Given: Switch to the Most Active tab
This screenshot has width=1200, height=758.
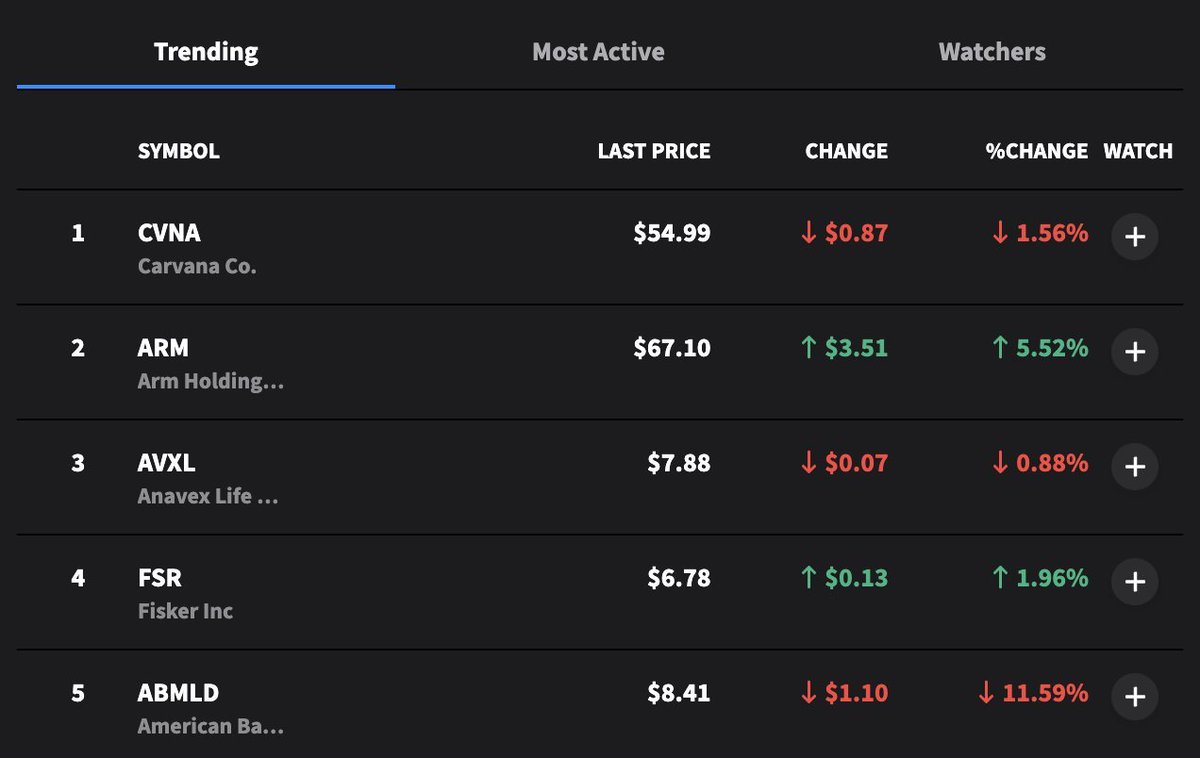Looking at the screenshot, I should [598, 52].
